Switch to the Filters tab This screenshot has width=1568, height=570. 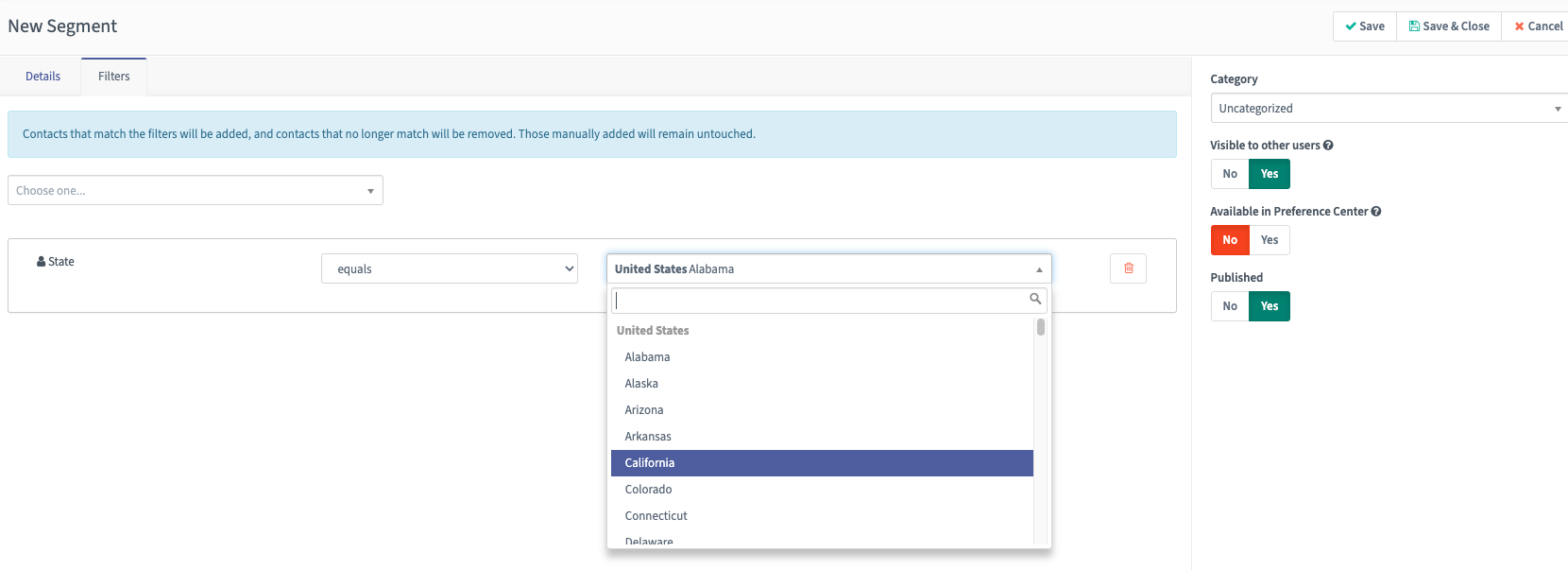coord(114,77)
